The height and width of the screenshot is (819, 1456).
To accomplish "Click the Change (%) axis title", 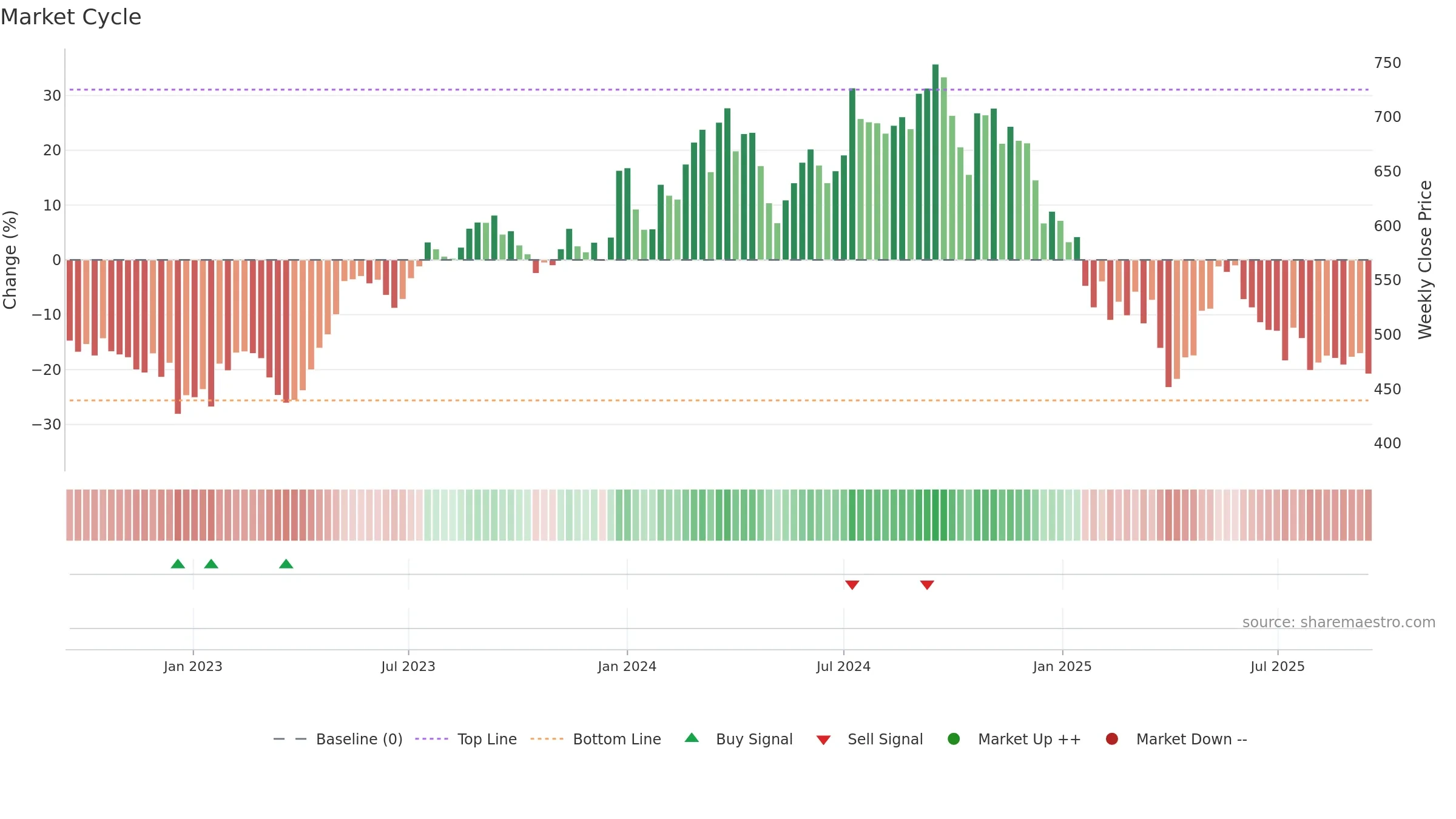I will pos(10,260).
